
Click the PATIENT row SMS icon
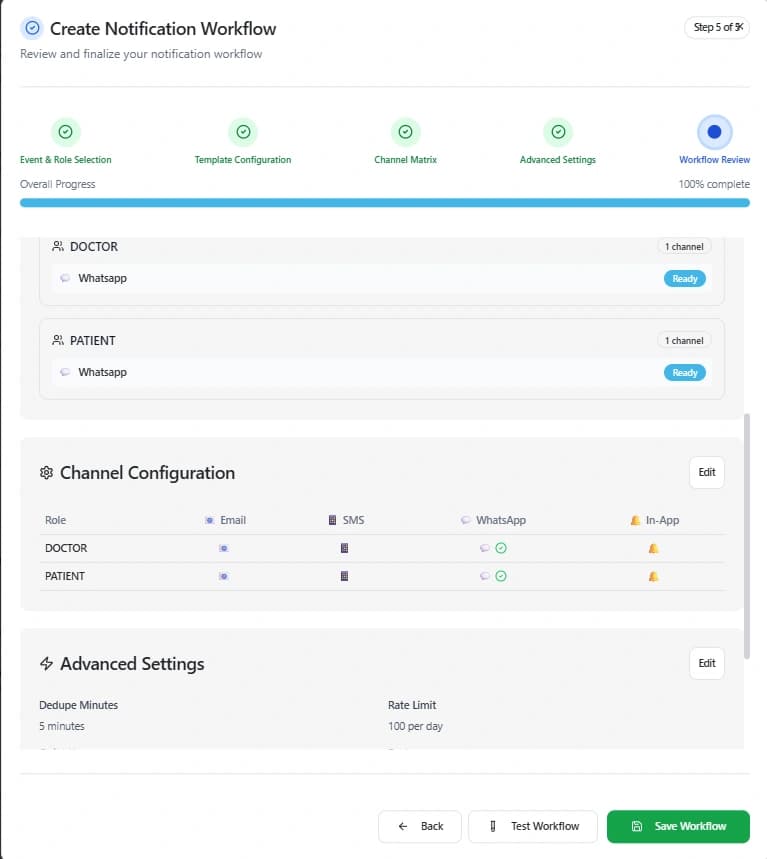(x=344, y=576)
